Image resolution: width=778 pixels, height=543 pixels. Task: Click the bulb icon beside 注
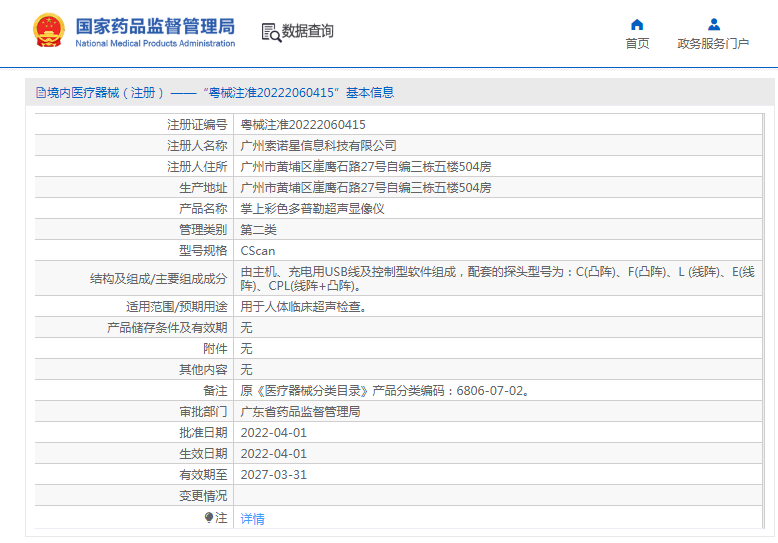pos(209,518)
